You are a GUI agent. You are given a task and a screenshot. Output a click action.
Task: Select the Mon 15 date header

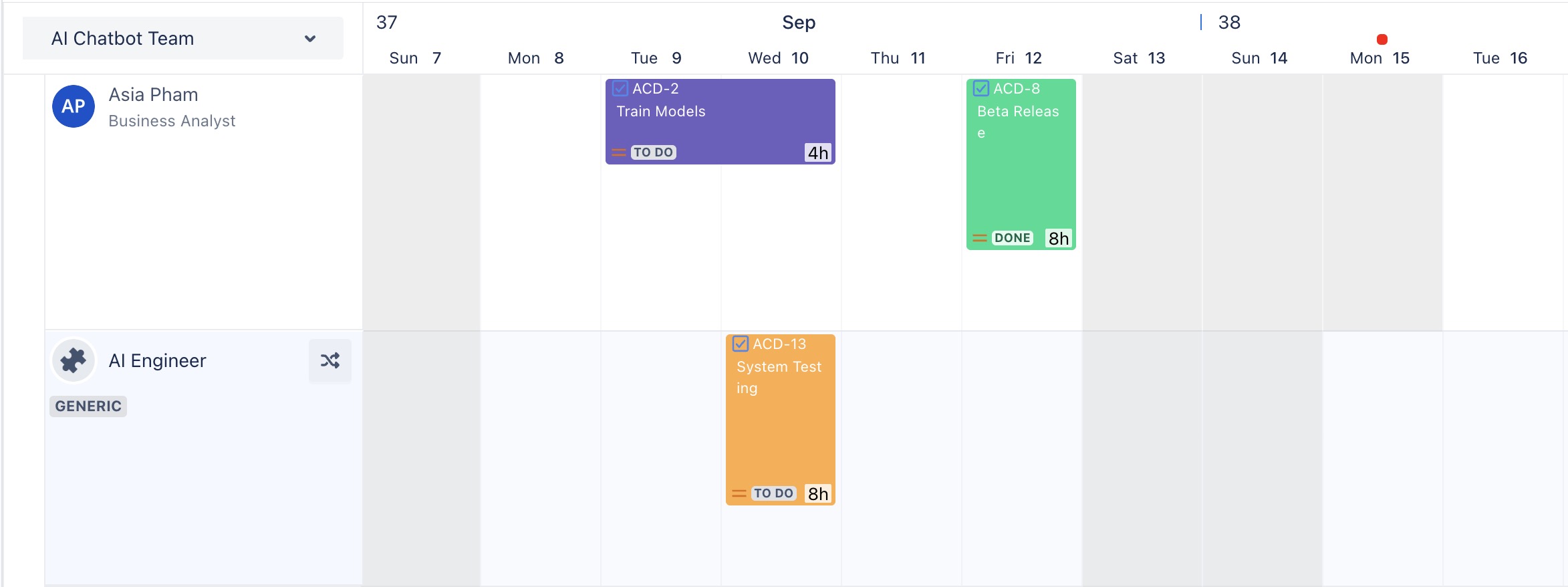point(1380,58)
